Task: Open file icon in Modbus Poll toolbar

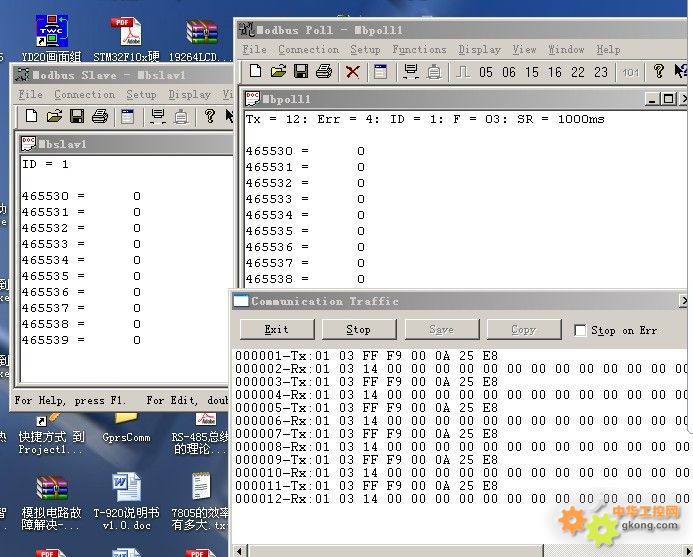Action: 278,71
